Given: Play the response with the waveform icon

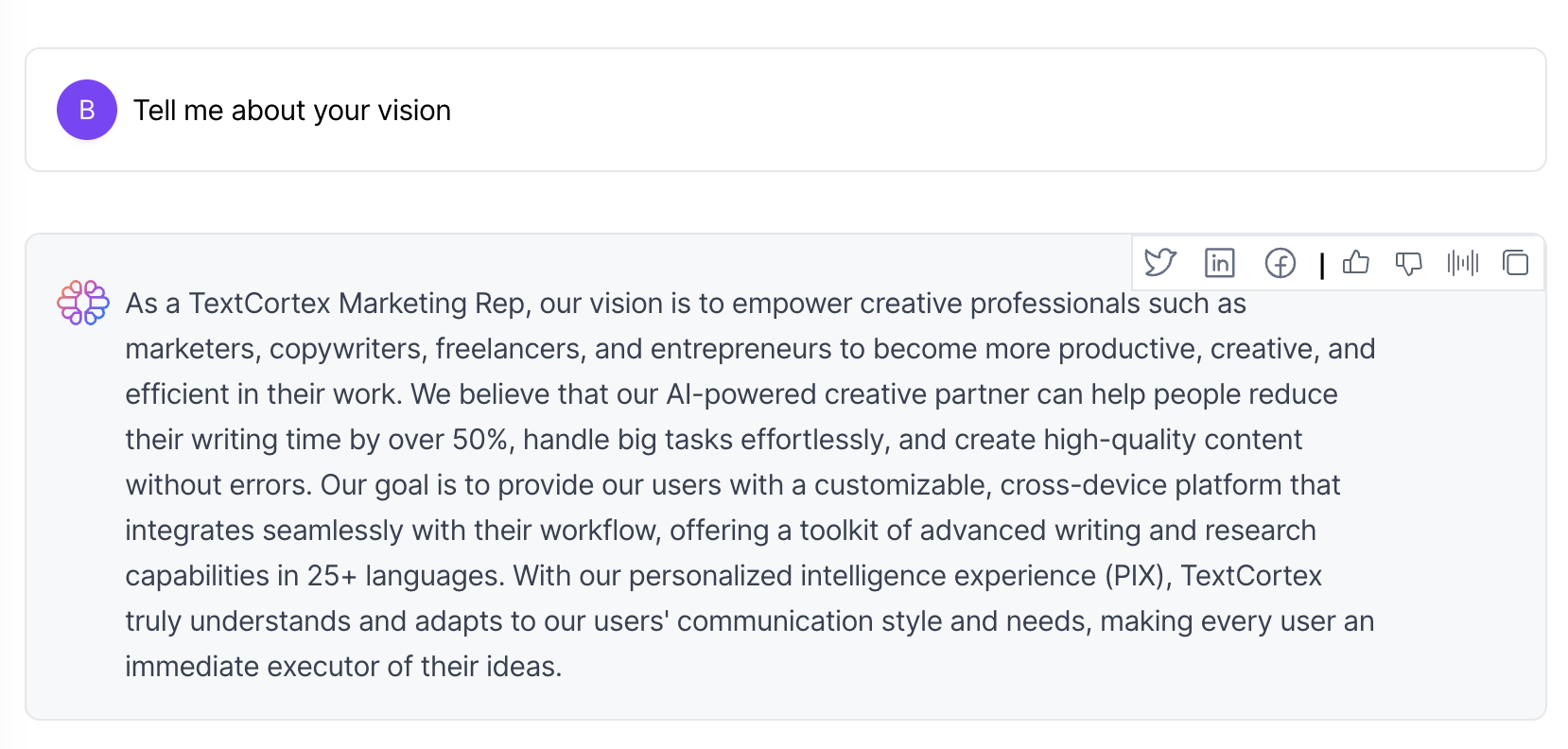Looking at the screenshot, I should click(1462, 263).
